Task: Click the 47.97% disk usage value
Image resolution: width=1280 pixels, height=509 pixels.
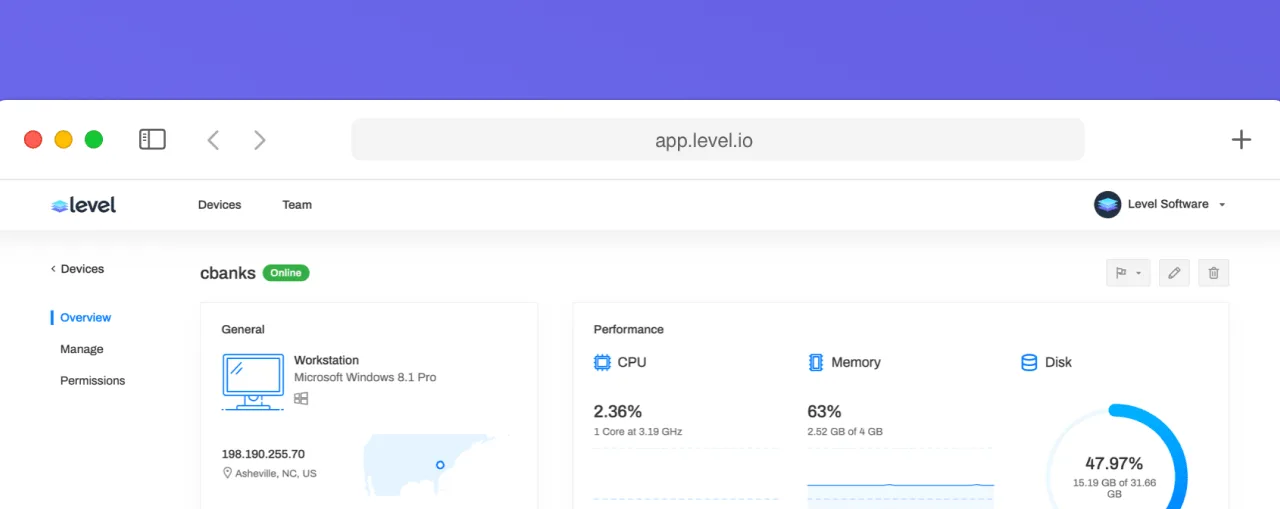Action: [x=1114, y=463]
